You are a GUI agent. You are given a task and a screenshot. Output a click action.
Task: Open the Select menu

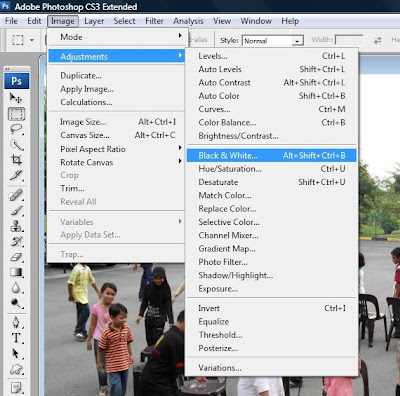pyautogui.click(x=124, y=21)
